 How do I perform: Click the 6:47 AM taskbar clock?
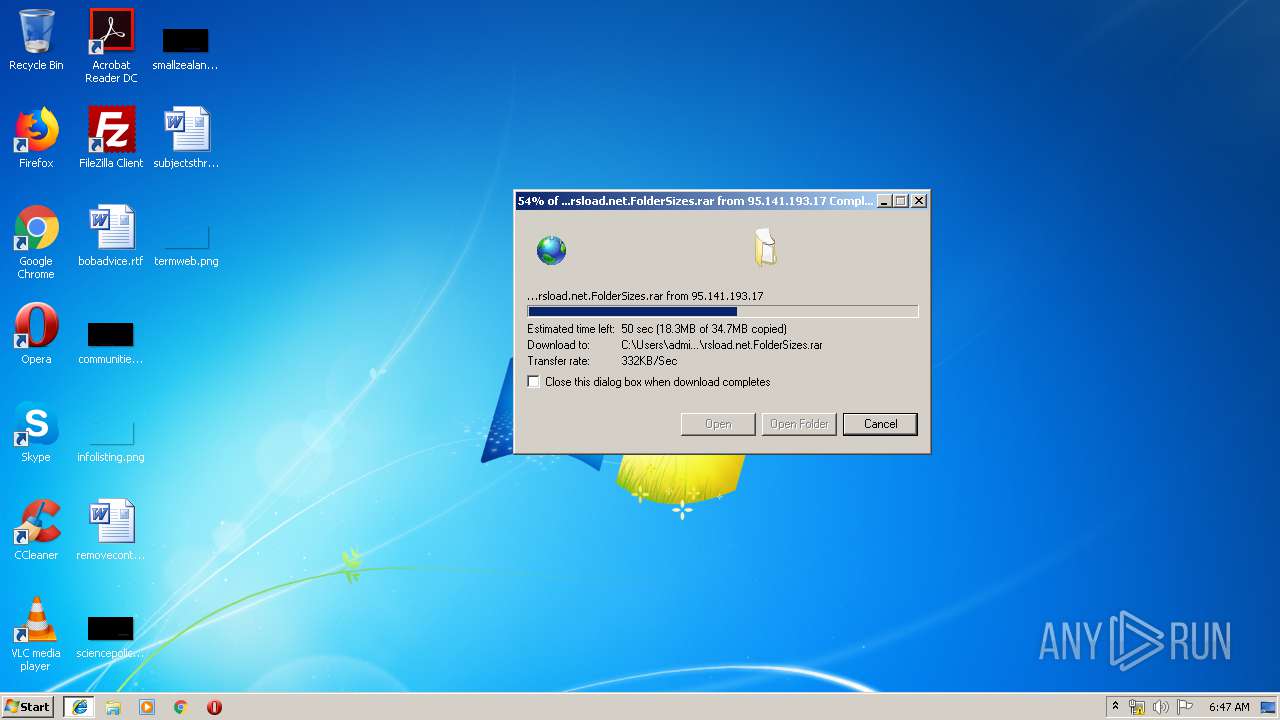click(1229, 707)
